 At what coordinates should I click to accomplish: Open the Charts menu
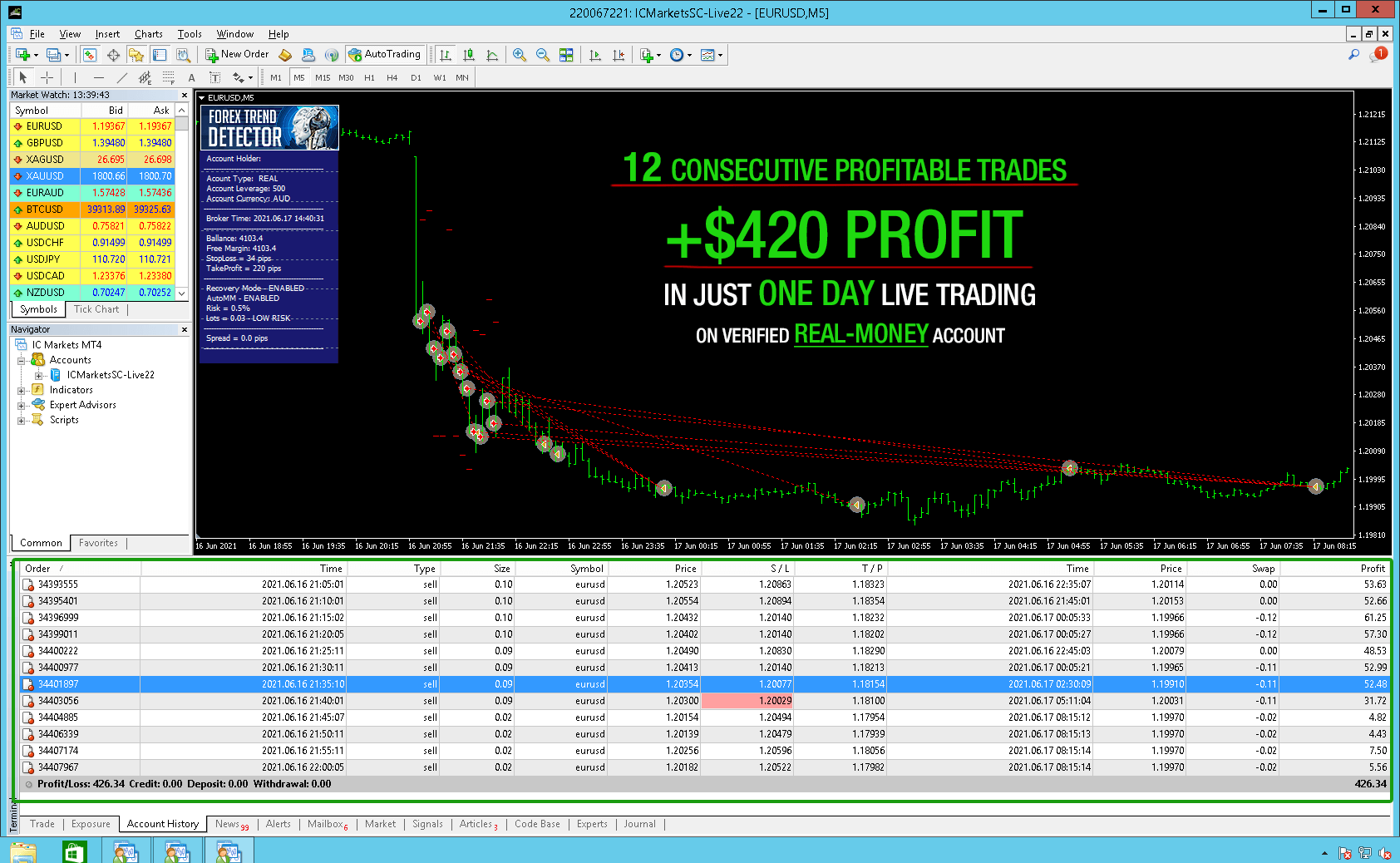(x=148, y=33)
